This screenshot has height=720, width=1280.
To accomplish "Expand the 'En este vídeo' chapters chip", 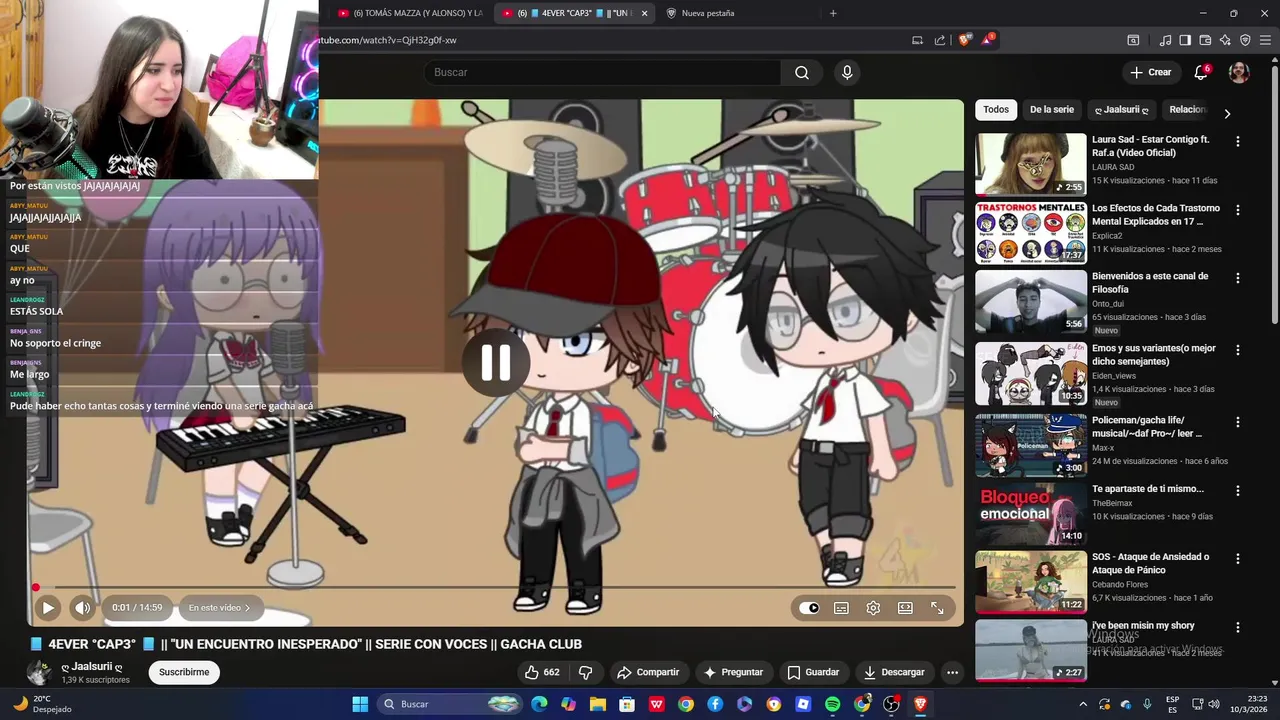I will coord(219,607).
